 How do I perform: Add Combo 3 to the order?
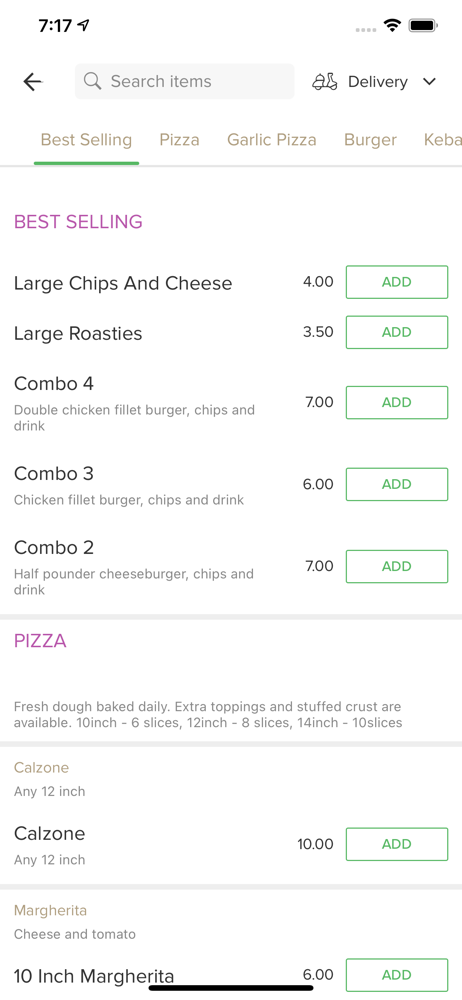click(x=397, y=484)
